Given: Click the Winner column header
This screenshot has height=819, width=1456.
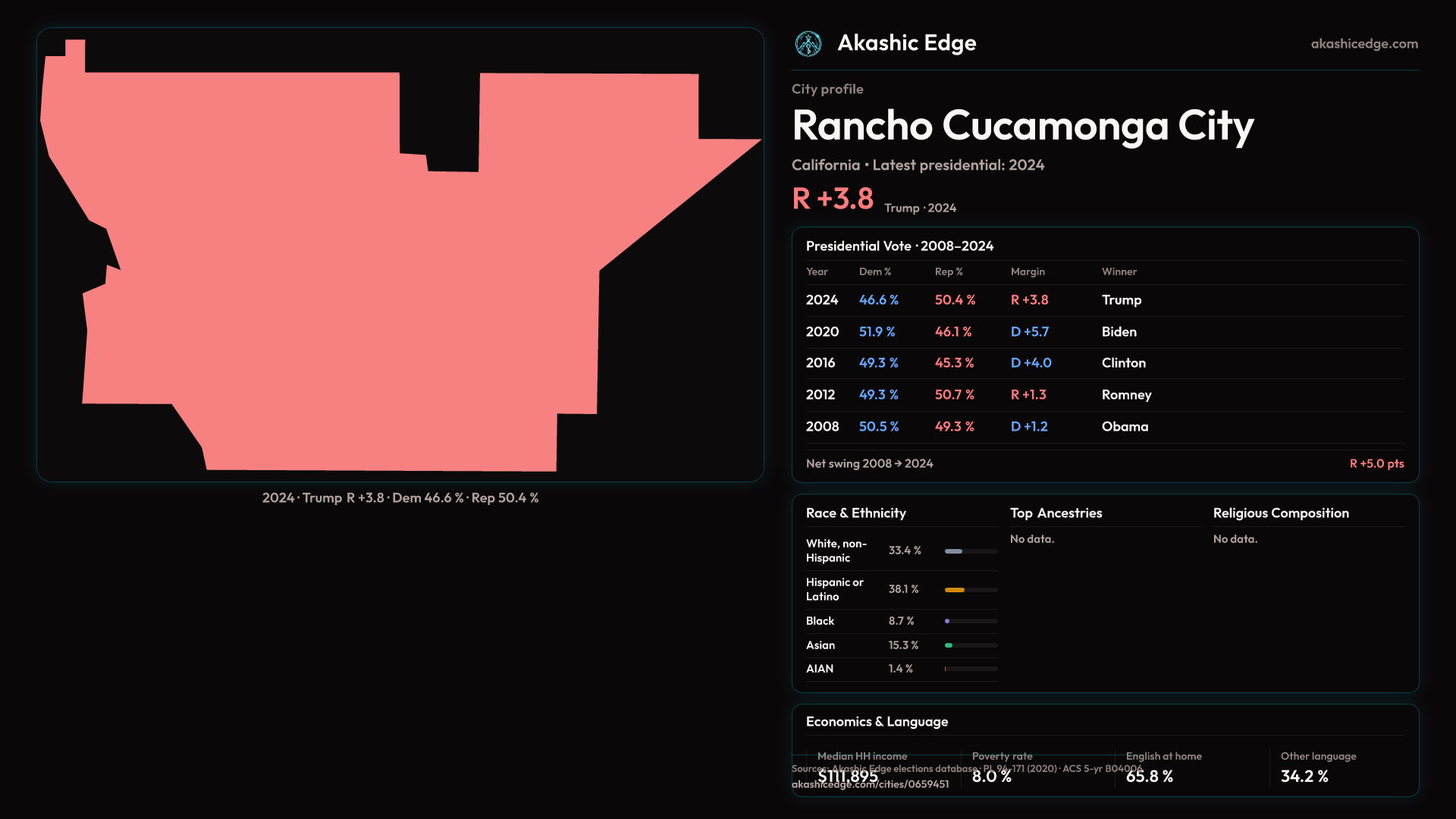Looking at the screenshot, I should pos(1119,271).
